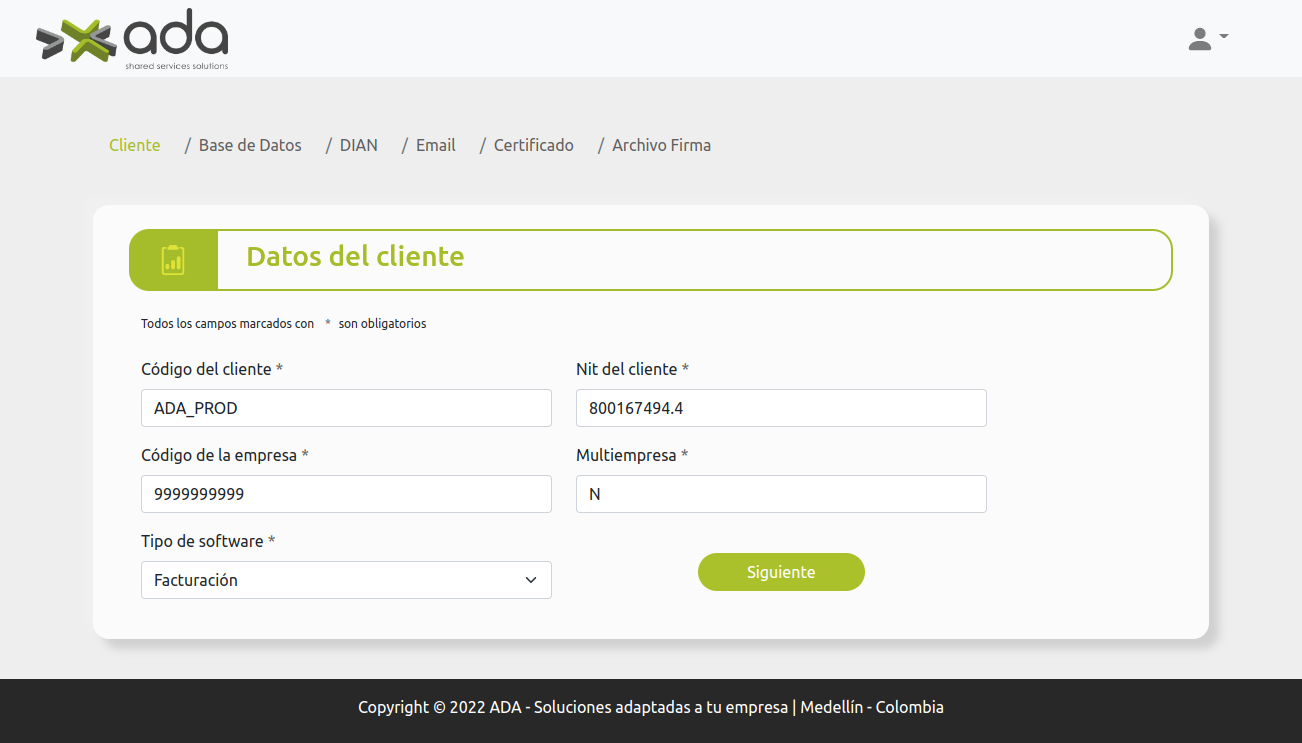
Task: Open the user profile icon
Action: point(1199,39)
